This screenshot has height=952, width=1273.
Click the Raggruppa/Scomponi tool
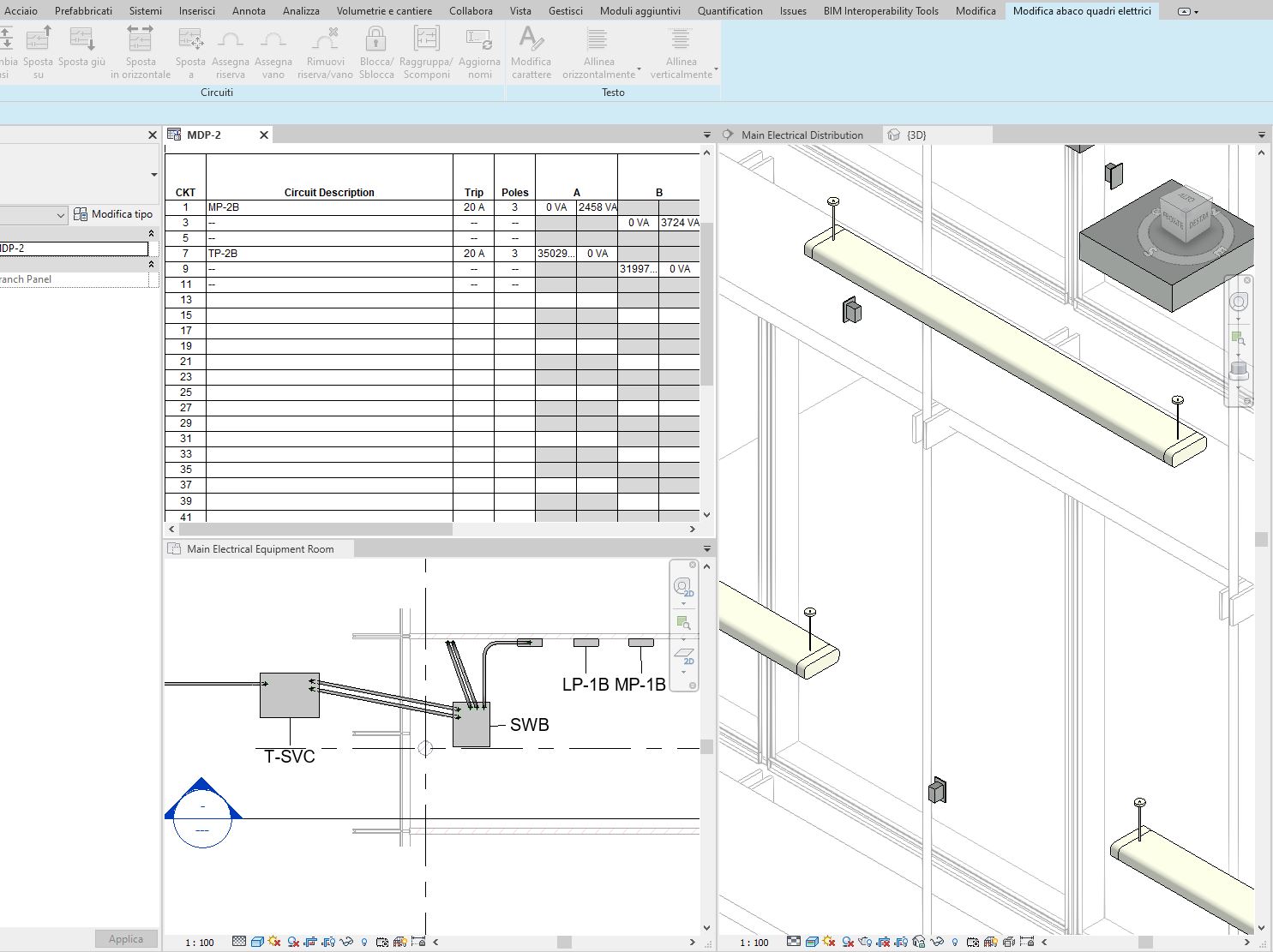426,51
